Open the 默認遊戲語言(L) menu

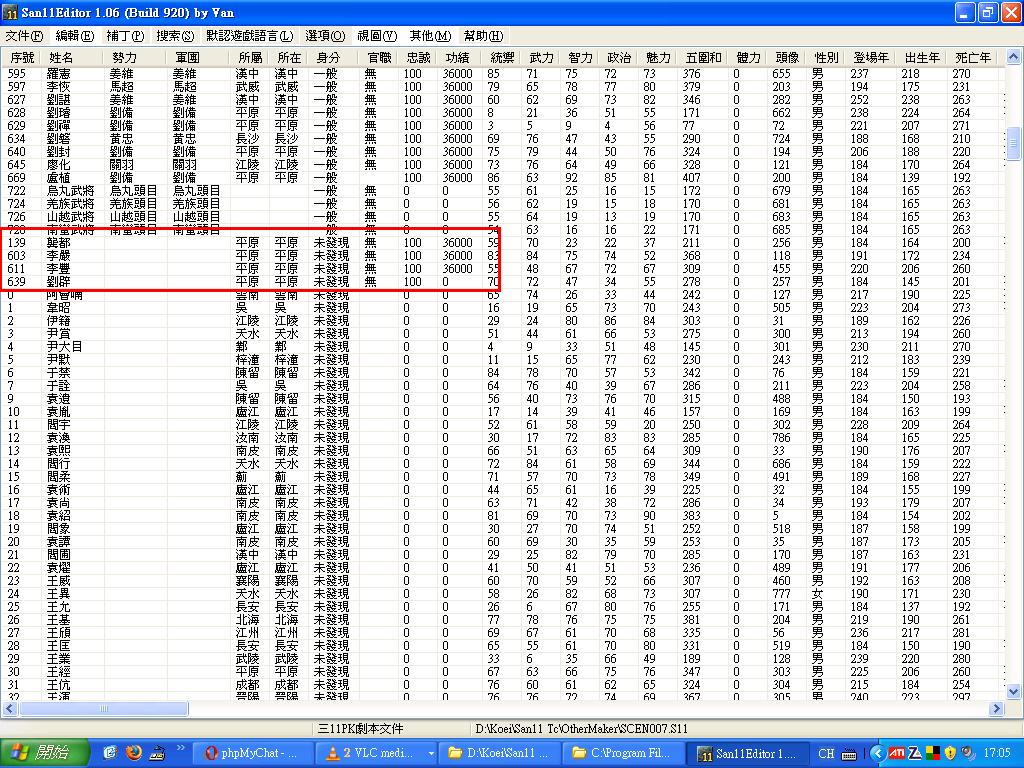pyautogui.click(x=249, y=36)
